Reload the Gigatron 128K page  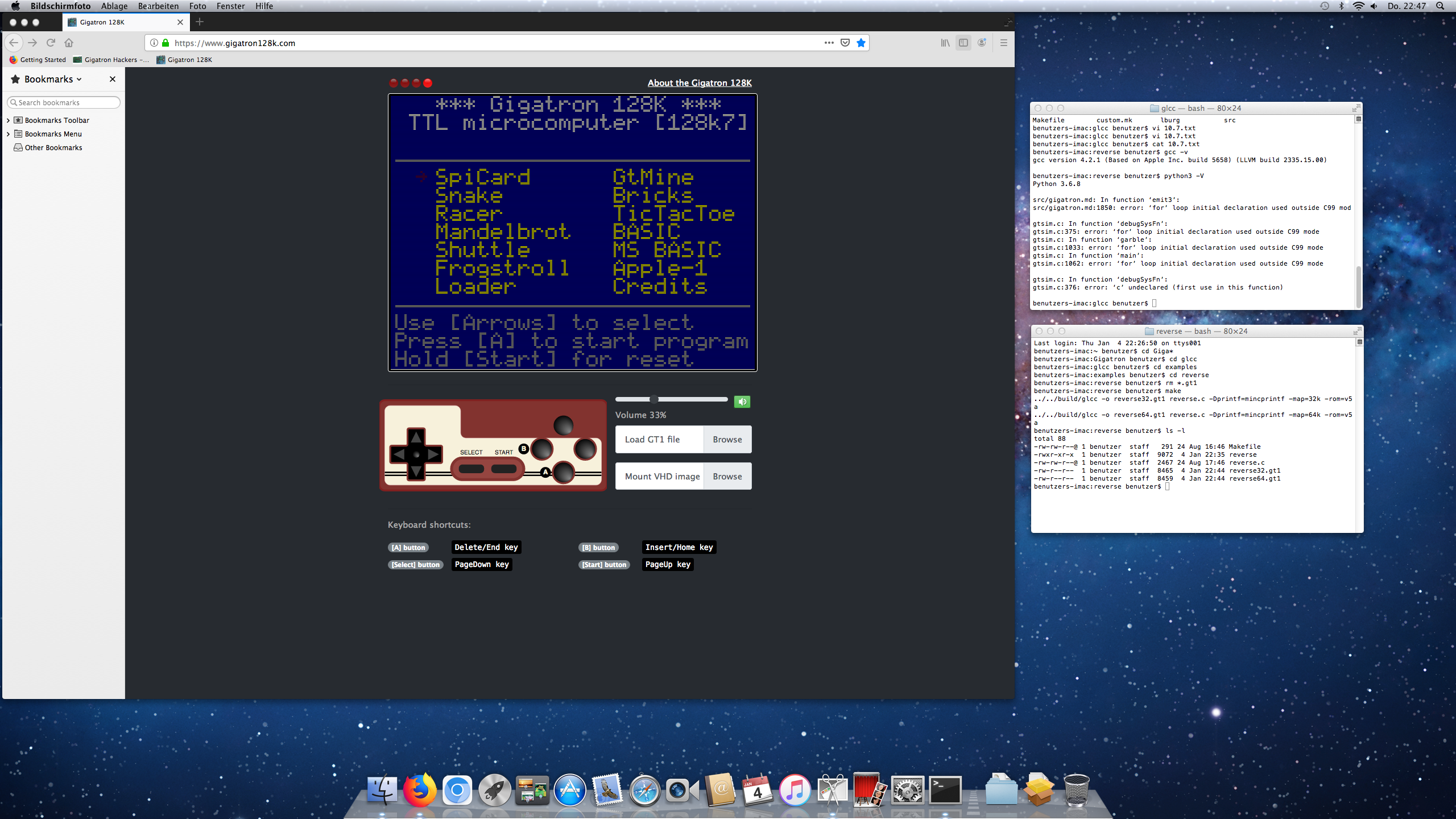tap(51, 43)
